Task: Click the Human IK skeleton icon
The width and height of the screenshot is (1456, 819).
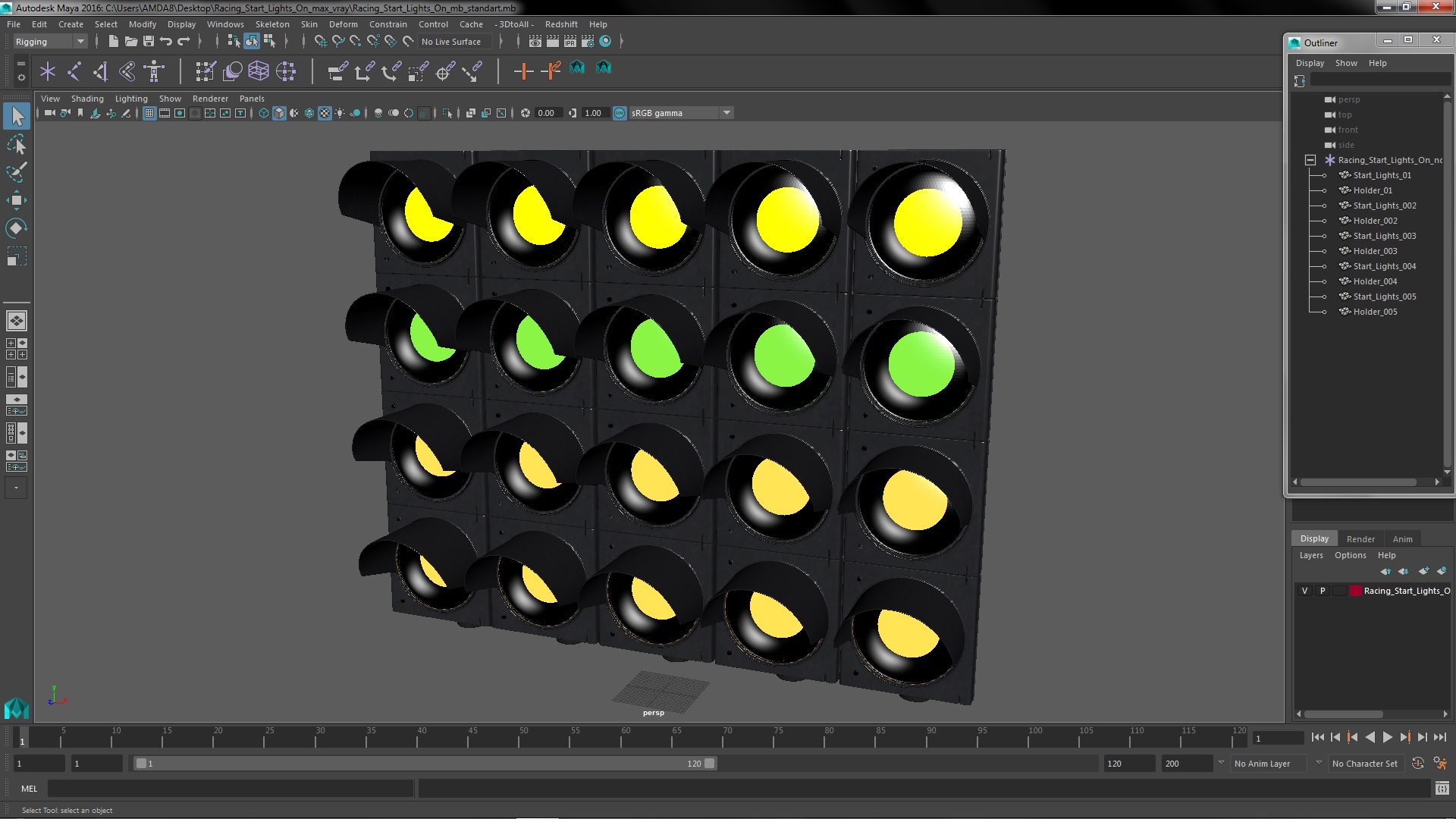Action: (154, 71)
